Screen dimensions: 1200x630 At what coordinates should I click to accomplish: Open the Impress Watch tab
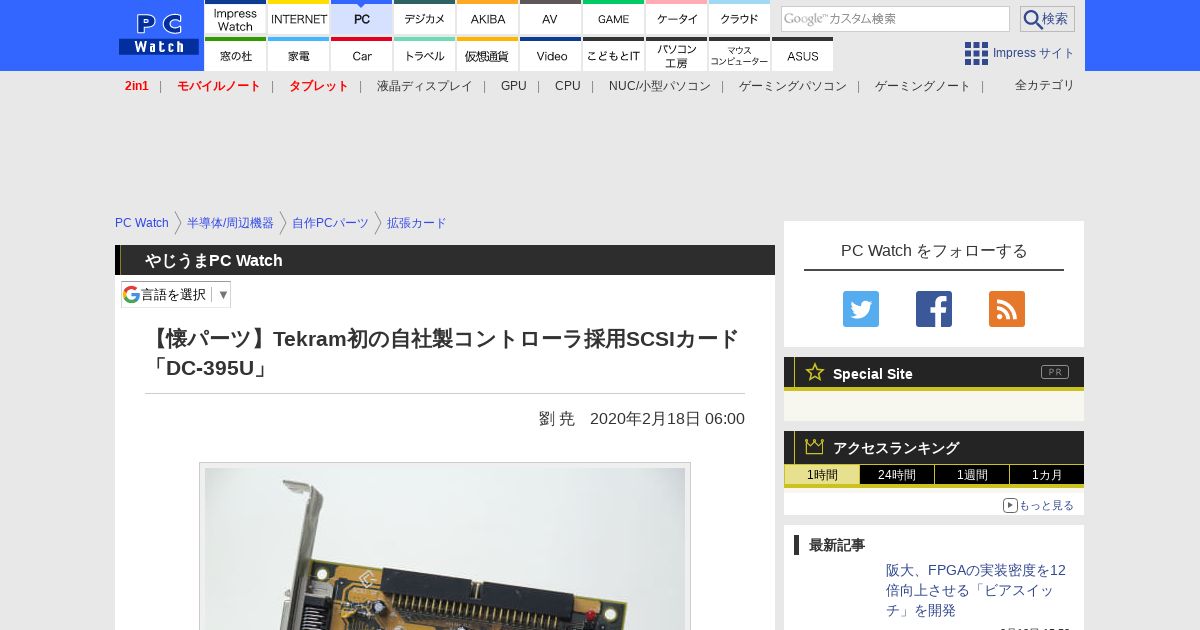pos(236,18)
